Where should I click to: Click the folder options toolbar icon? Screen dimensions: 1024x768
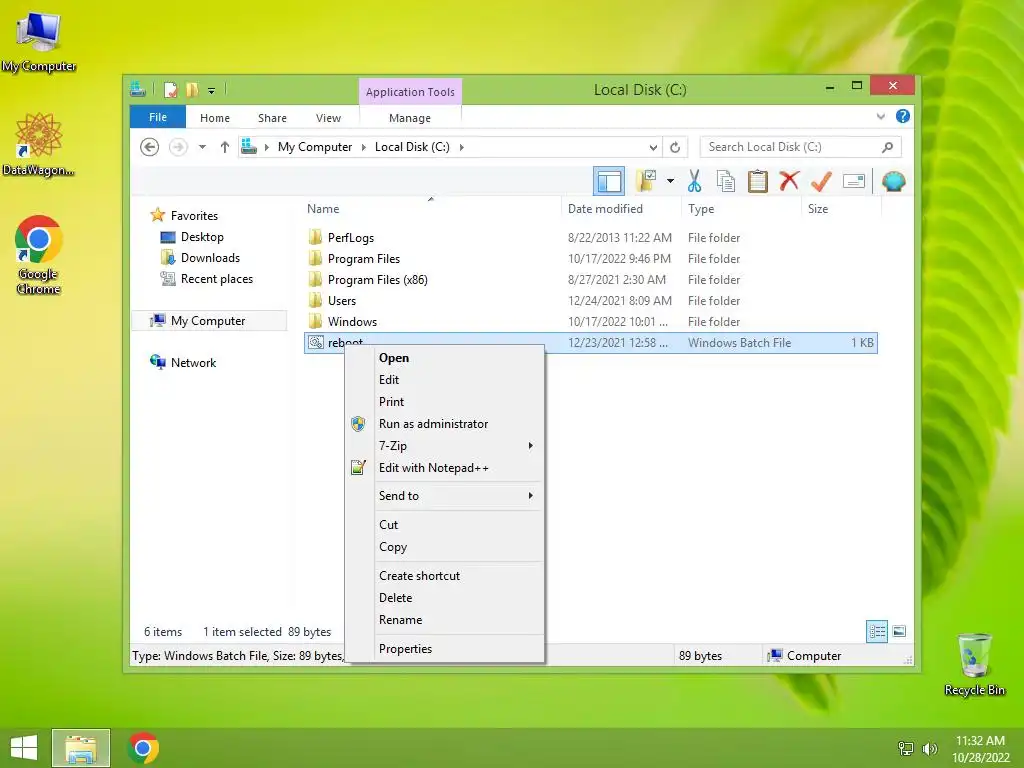pos(646,181)
